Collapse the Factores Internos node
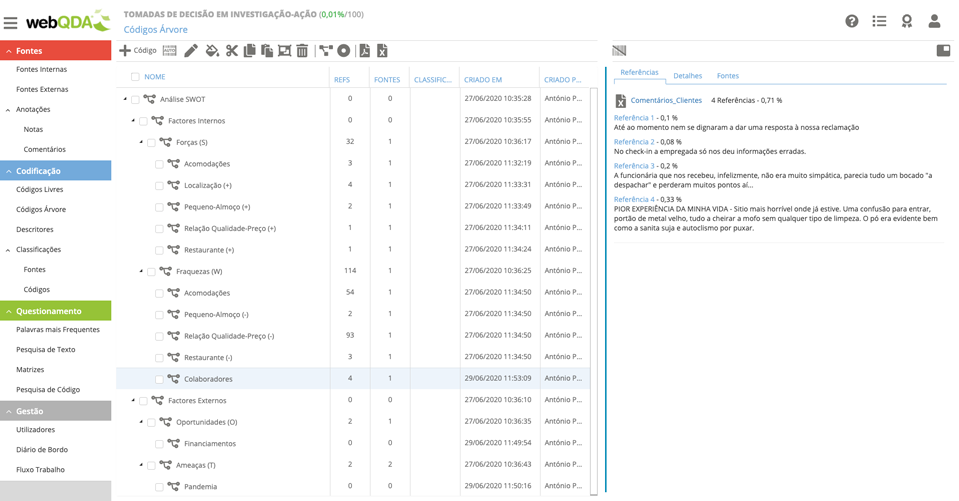This screenshot has height=501, width=959. pos(133,121)
